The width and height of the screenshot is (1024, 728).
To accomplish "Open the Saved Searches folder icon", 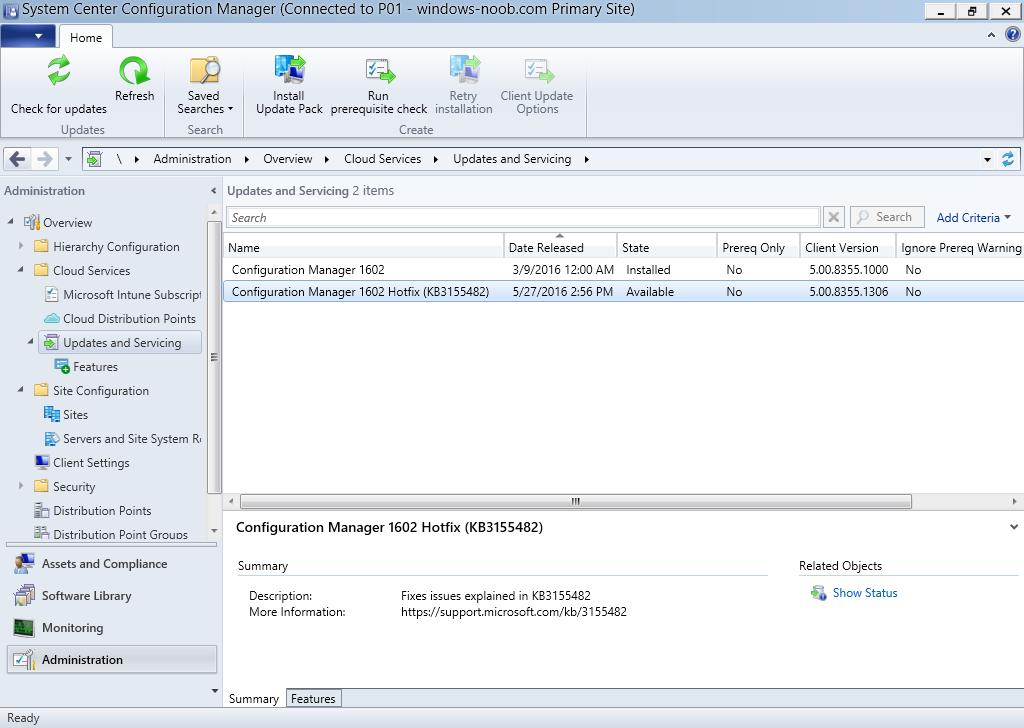I will pos(204,71).
